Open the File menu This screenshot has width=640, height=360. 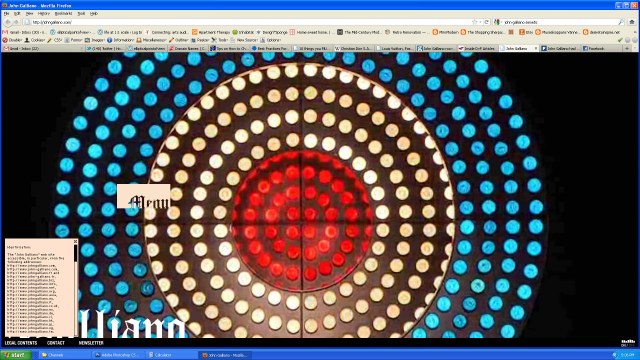(7, 14)
